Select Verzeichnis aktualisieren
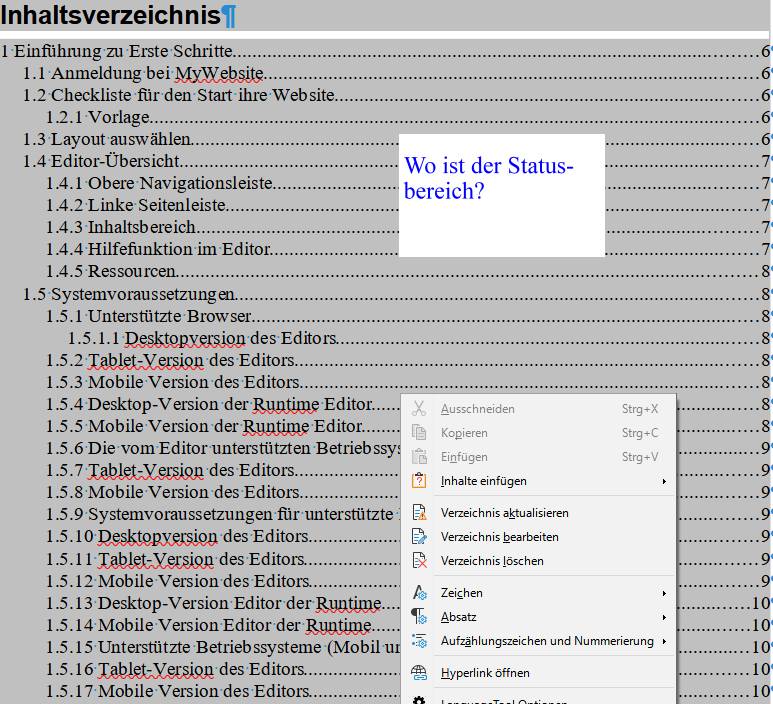This screenshot has width=773, height=704. (538, 512)
